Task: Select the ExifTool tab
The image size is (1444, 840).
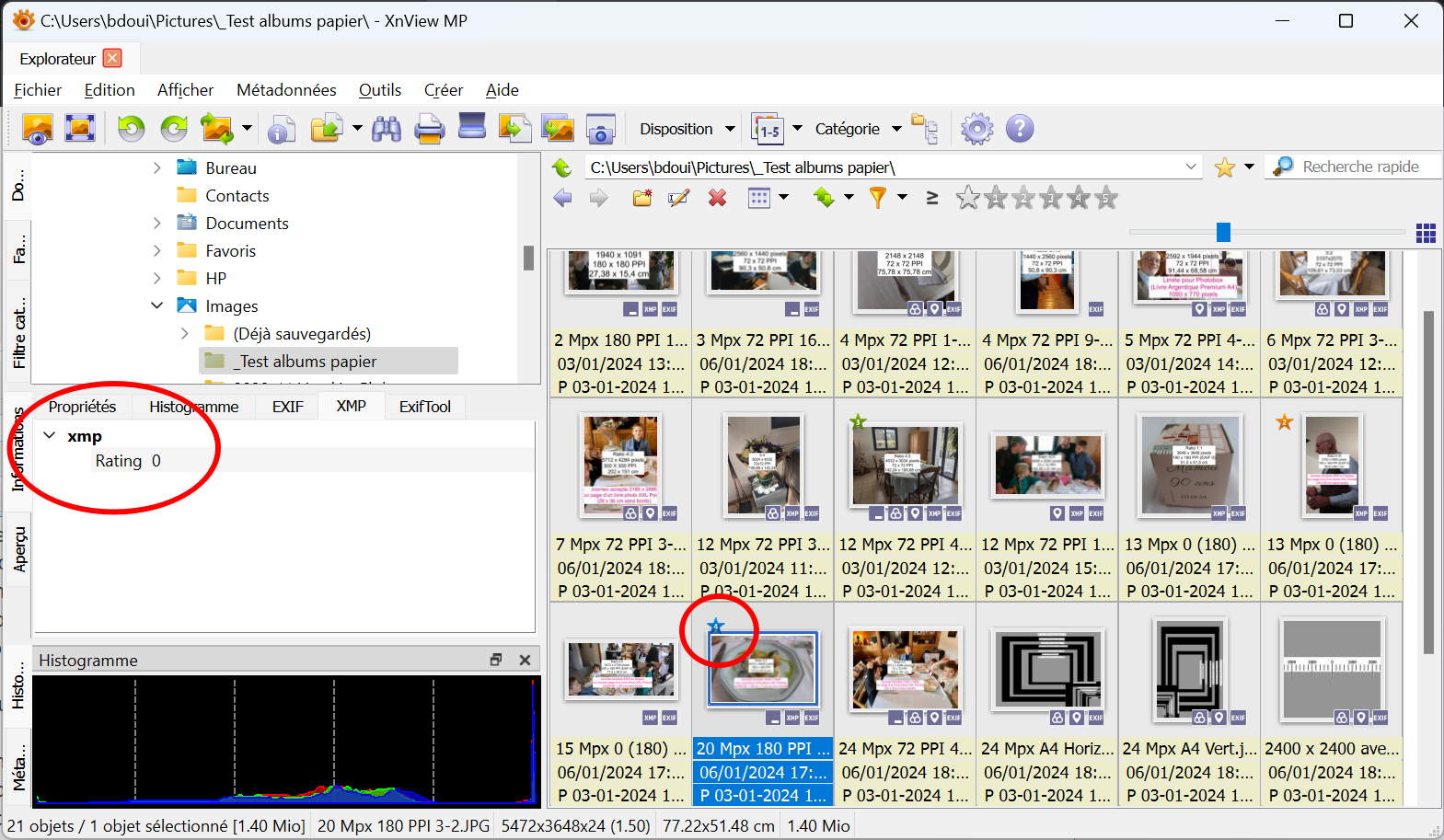Action: (x=424, y=407)
